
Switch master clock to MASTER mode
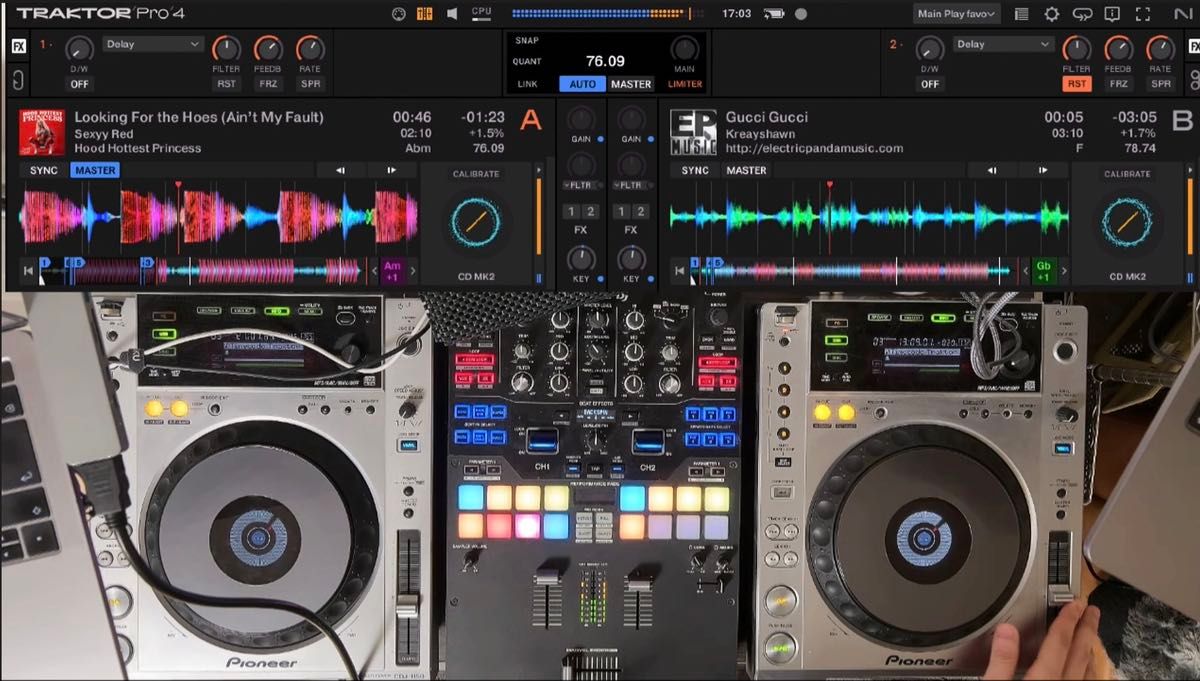click(631, 84)
